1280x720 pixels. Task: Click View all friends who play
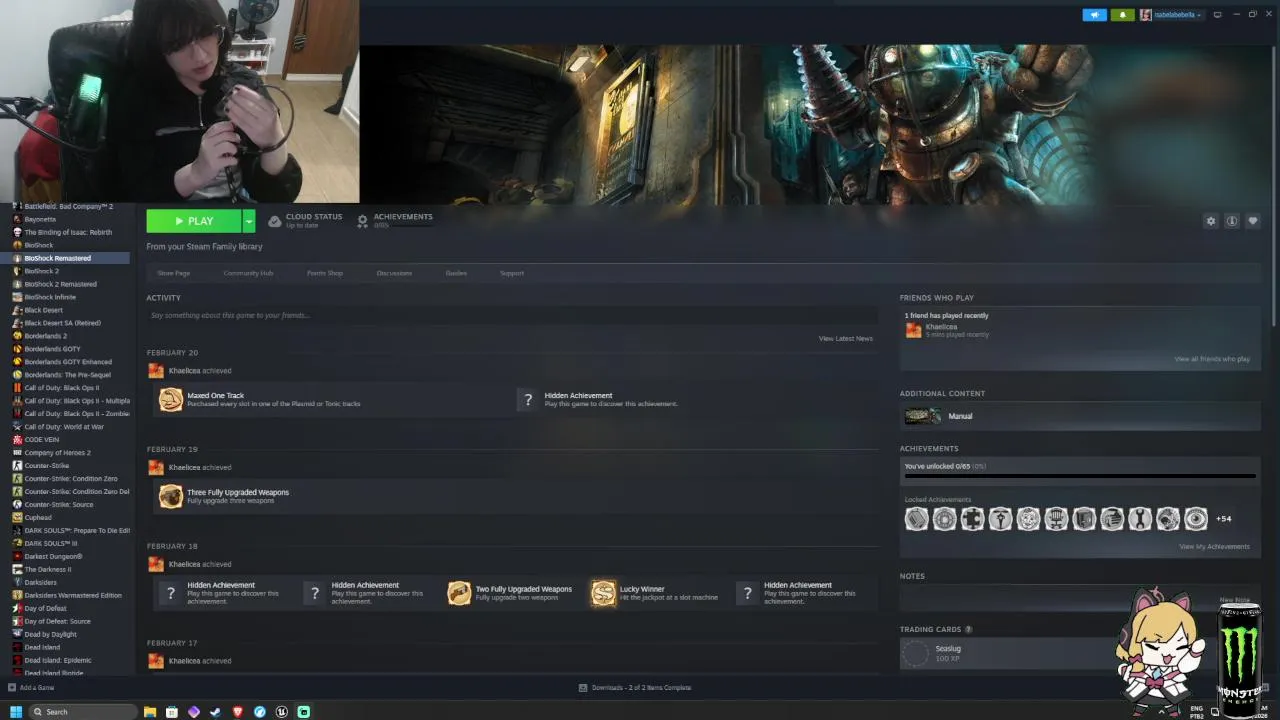coord(1212,359)
